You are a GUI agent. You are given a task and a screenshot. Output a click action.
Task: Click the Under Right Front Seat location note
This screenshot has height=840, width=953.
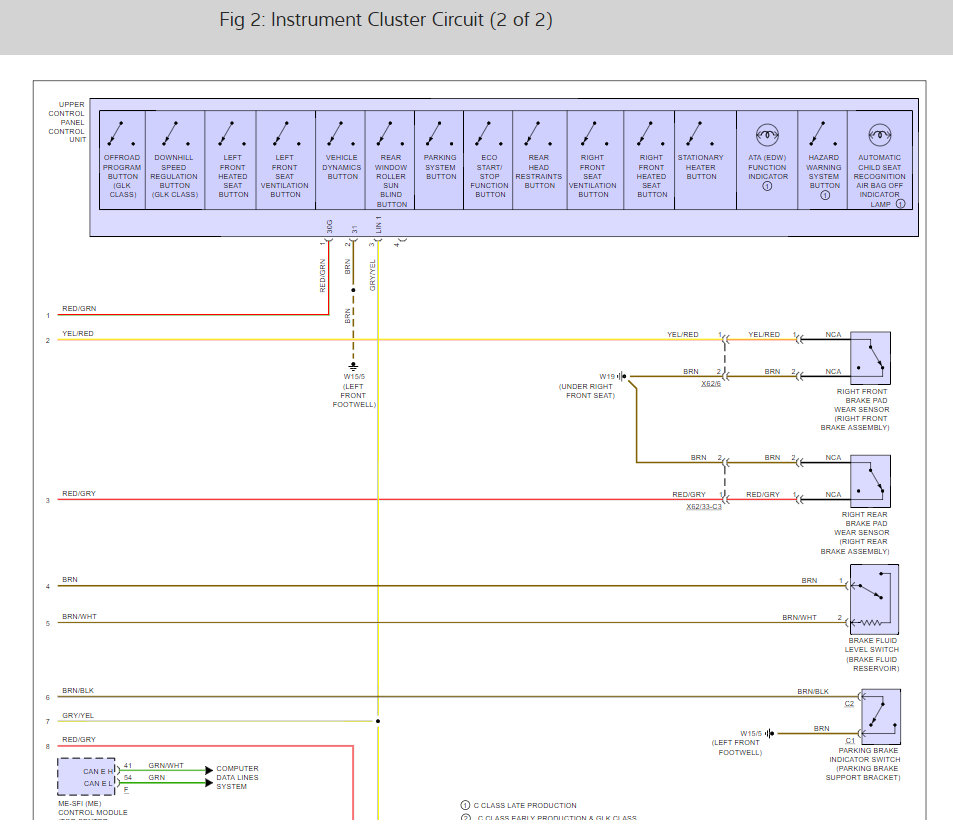pos(587,391)
